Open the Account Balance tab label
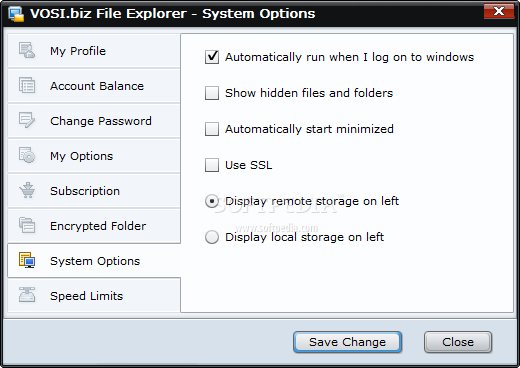The height and width of the screenshot is (368, 520). [97, 86]
